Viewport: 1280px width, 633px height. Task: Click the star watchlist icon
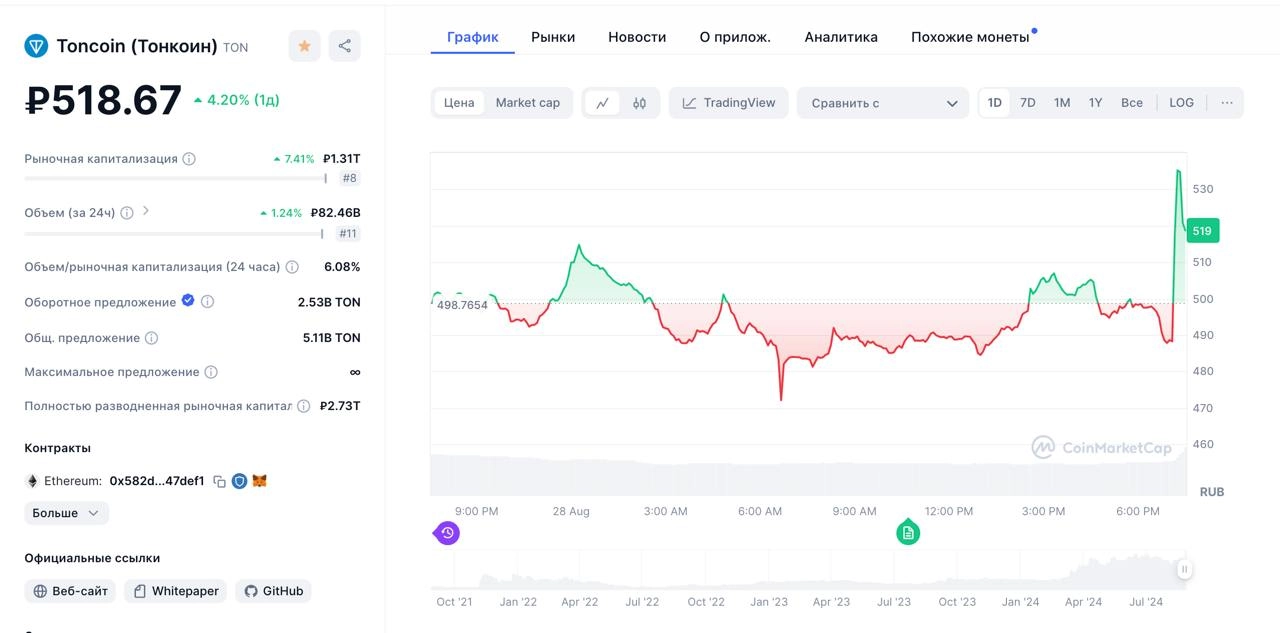click(305, 46)
